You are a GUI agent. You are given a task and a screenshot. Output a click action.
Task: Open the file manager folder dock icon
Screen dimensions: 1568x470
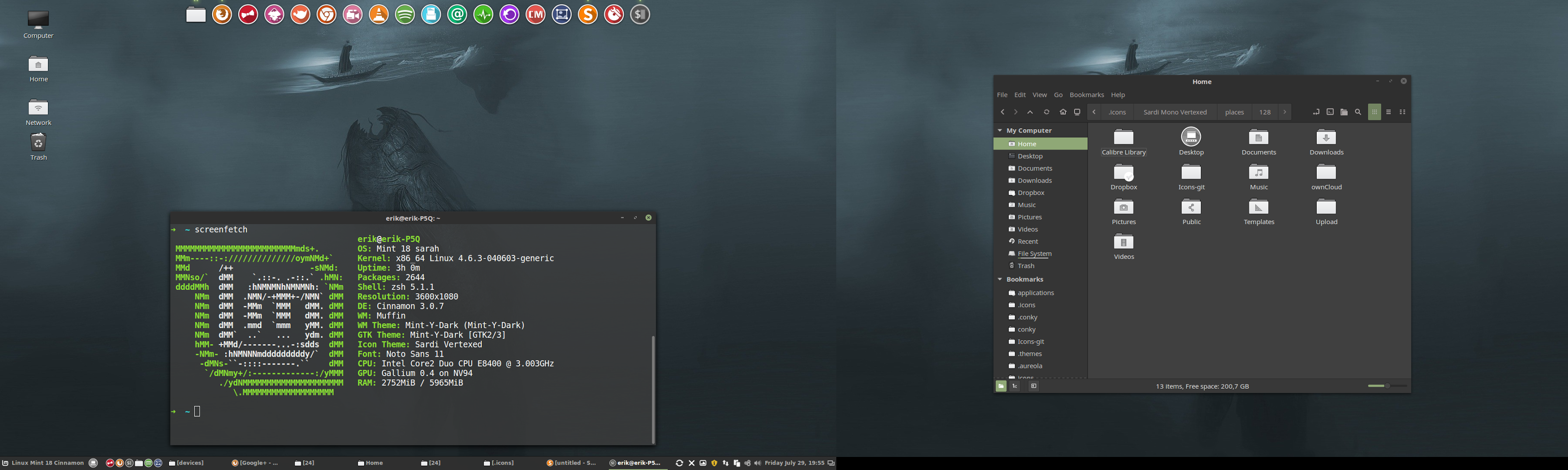tap(196, 14)
